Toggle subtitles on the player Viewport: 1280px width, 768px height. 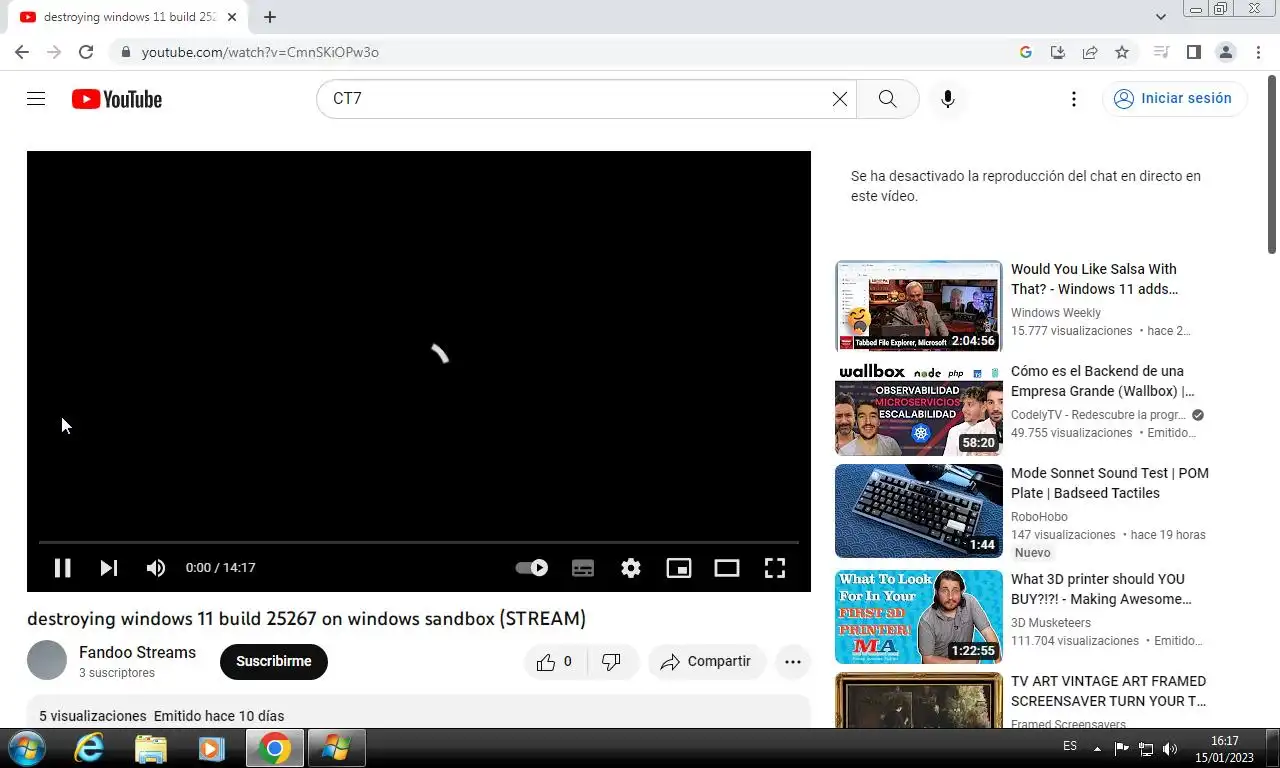click(583, 568)
